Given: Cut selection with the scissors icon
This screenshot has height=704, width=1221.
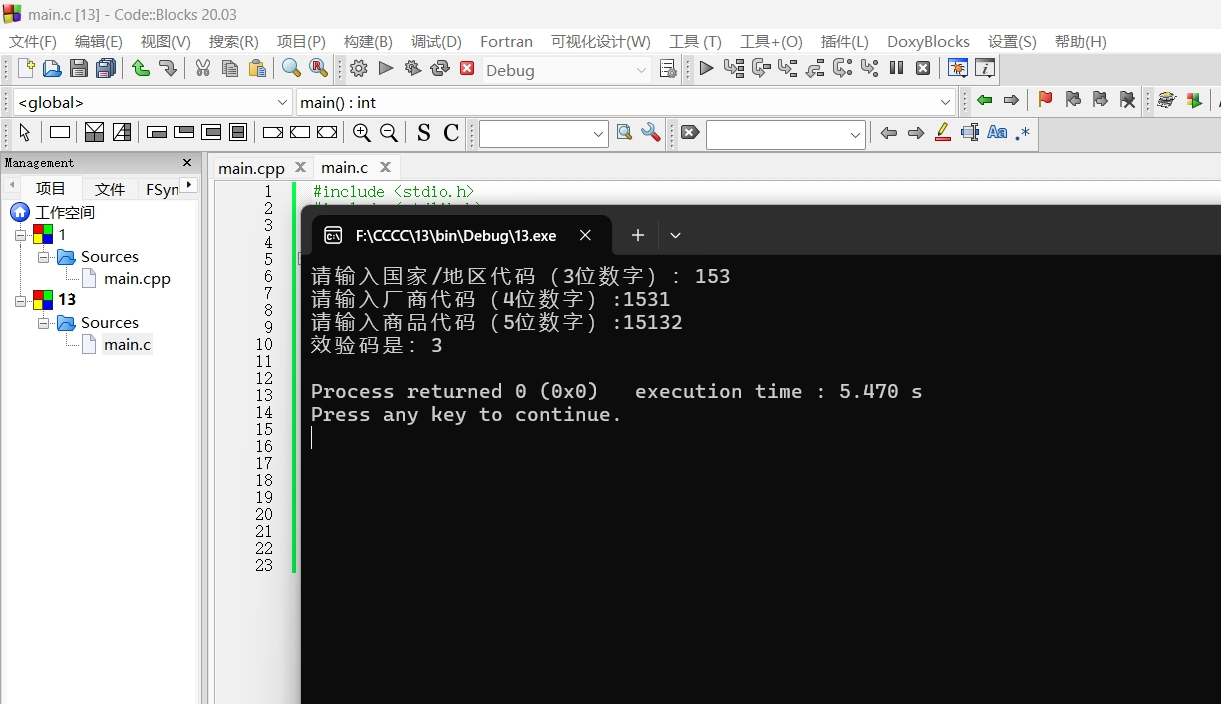Looking at the screenshot, I should click(203, 68).
